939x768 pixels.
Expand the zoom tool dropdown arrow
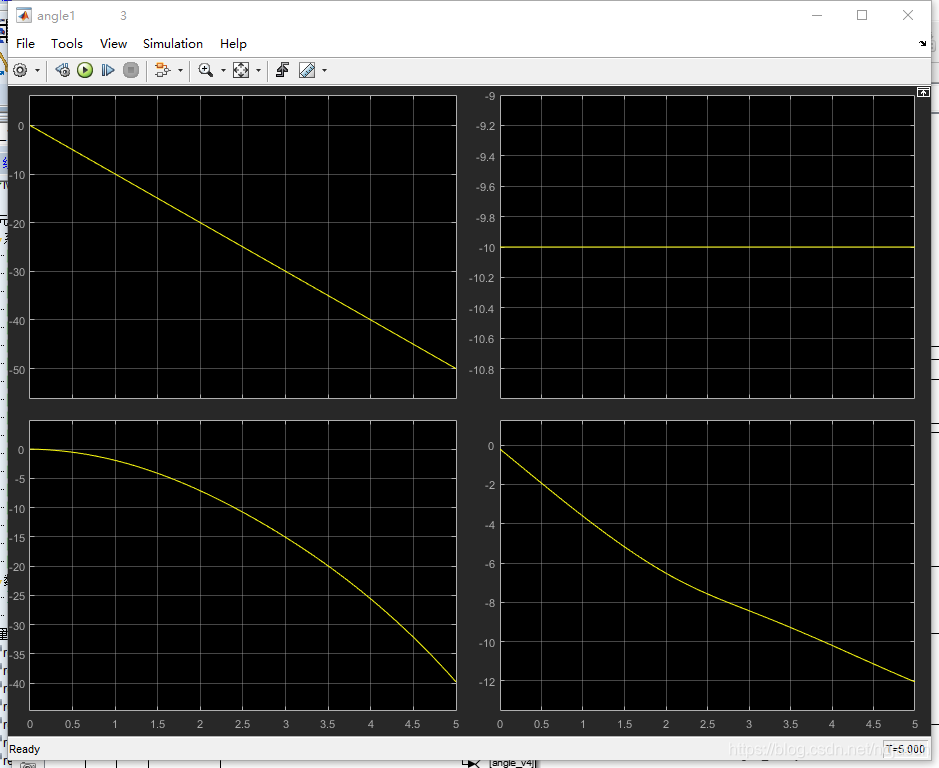click(x=223, y=71)
